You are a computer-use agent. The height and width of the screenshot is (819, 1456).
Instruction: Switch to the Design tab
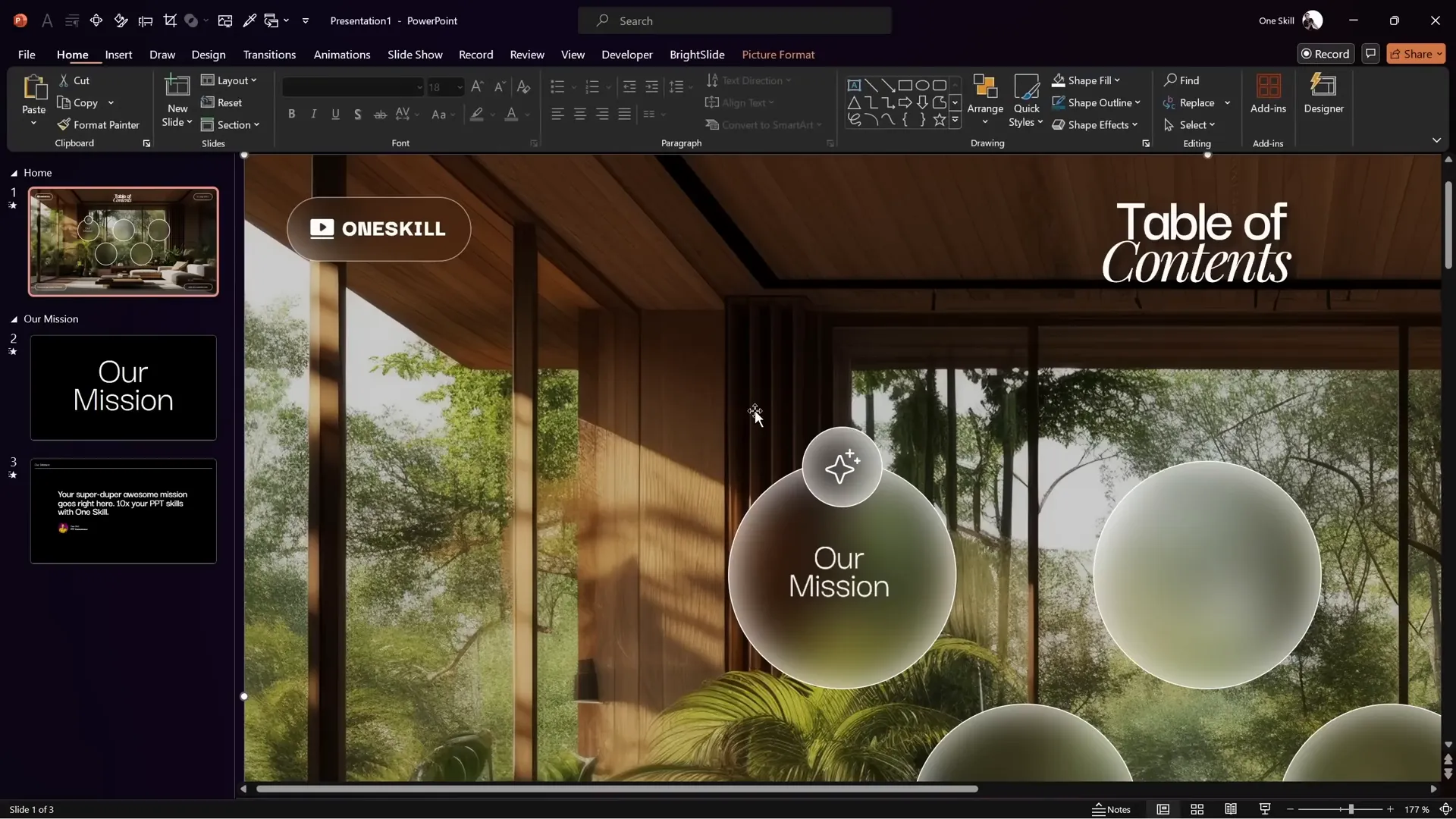coord(209,55)
